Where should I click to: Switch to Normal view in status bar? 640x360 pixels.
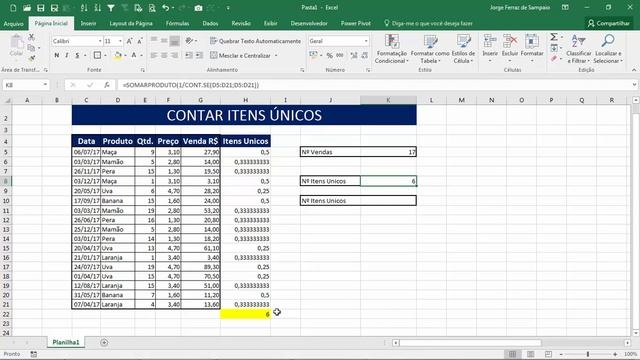pos(513,354)
